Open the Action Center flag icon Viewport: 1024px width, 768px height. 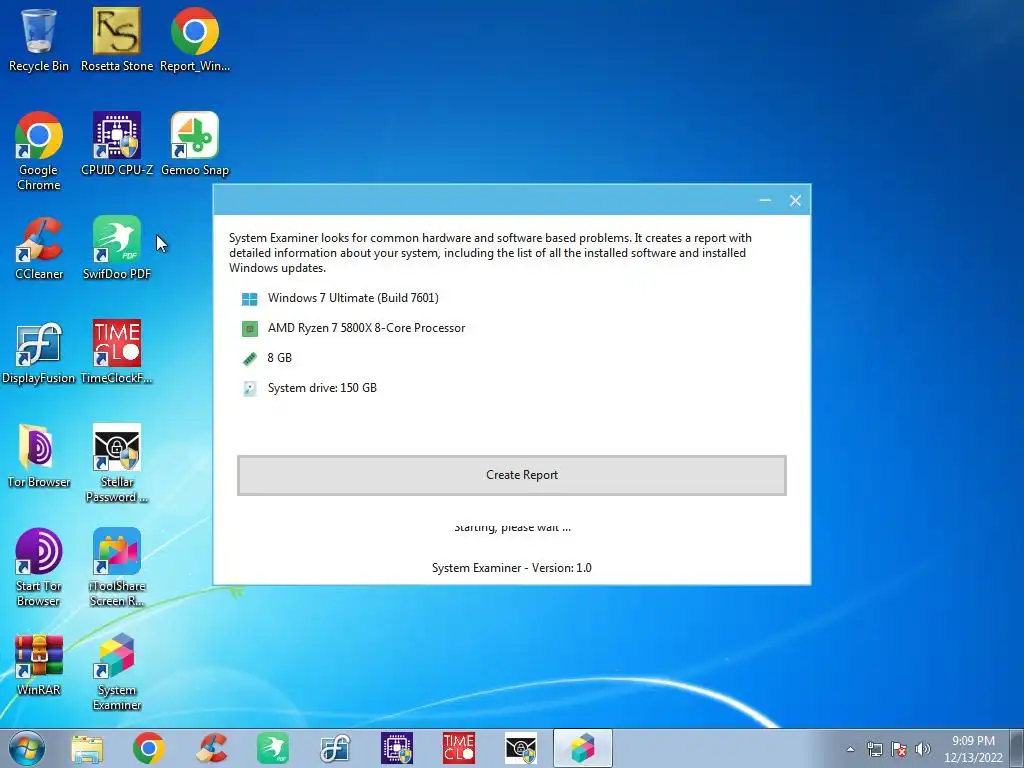pyautogui.click(x=899, y=749)
